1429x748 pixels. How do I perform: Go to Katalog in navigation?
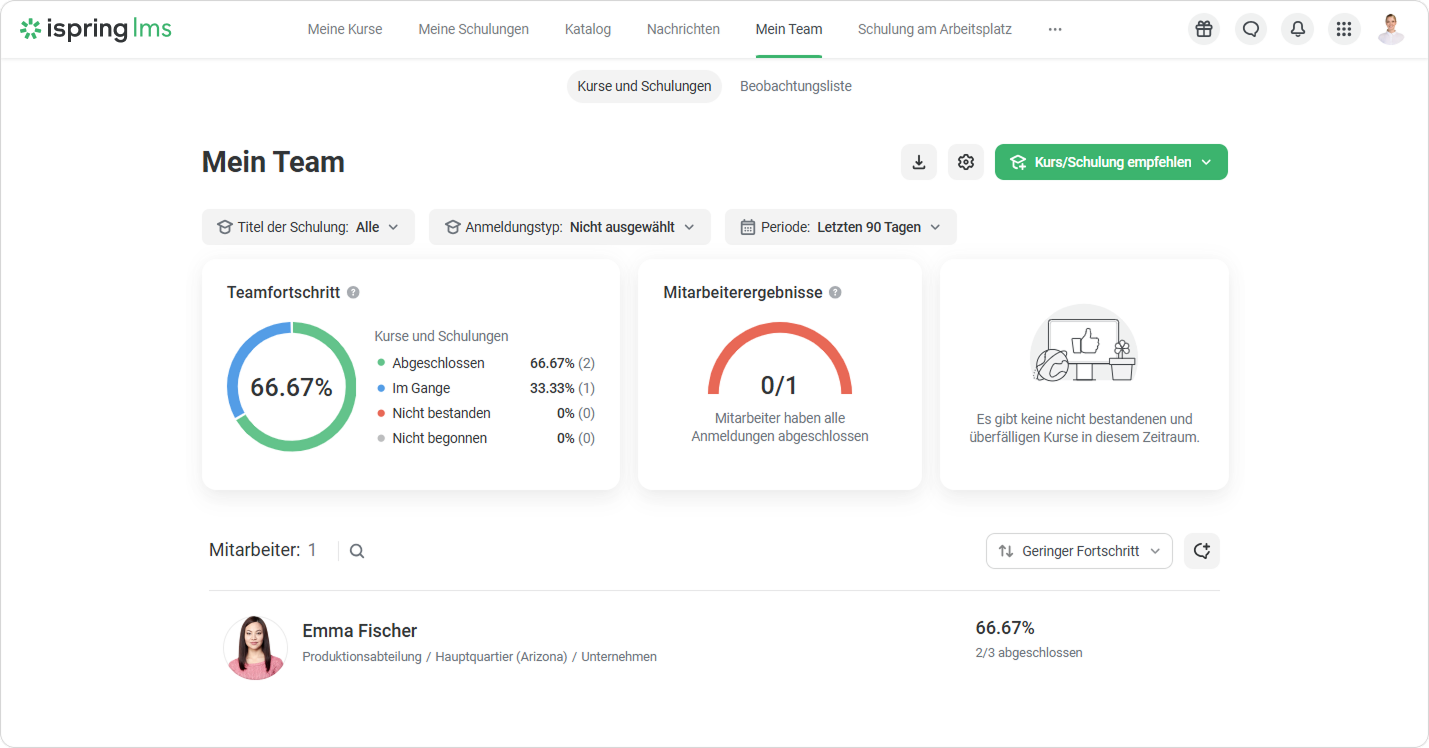coord(587,29)
